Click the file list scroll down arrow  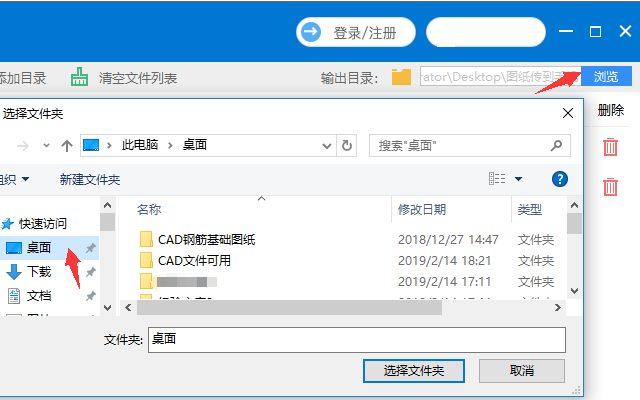pyautogui.click(x=575, y=291)
